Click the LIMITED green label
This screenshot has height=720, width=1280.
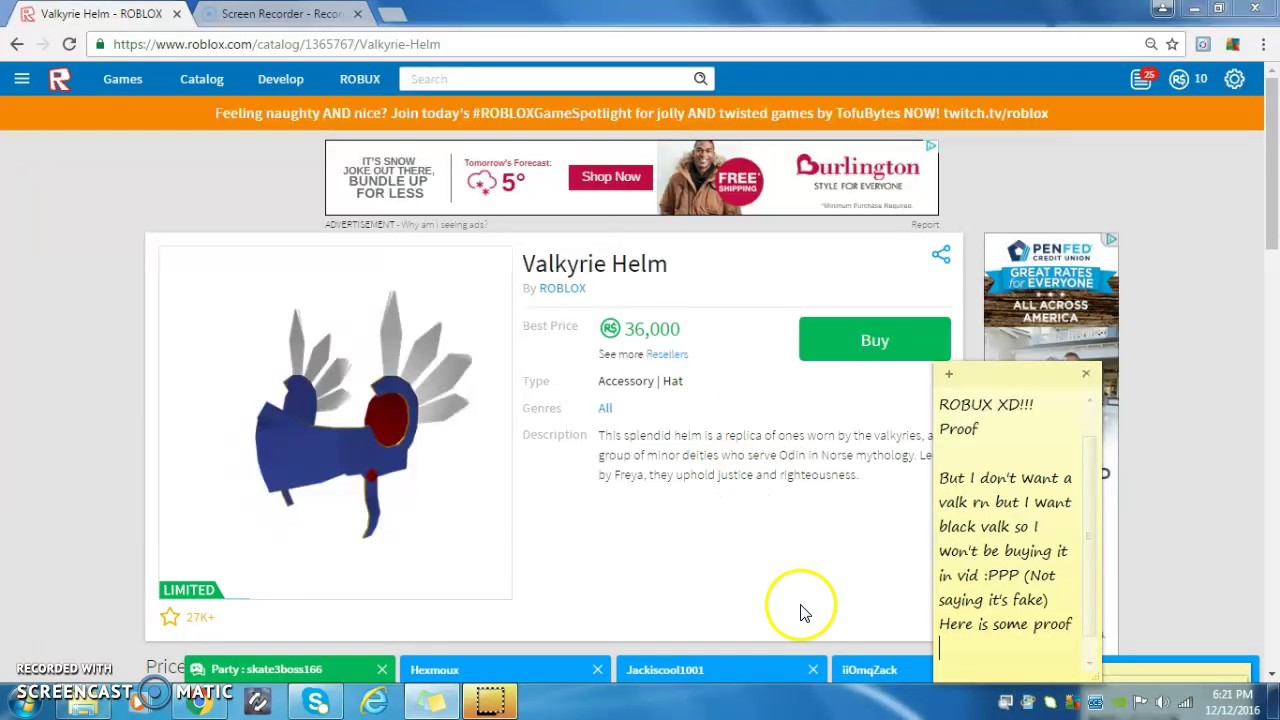coord(189,590)
